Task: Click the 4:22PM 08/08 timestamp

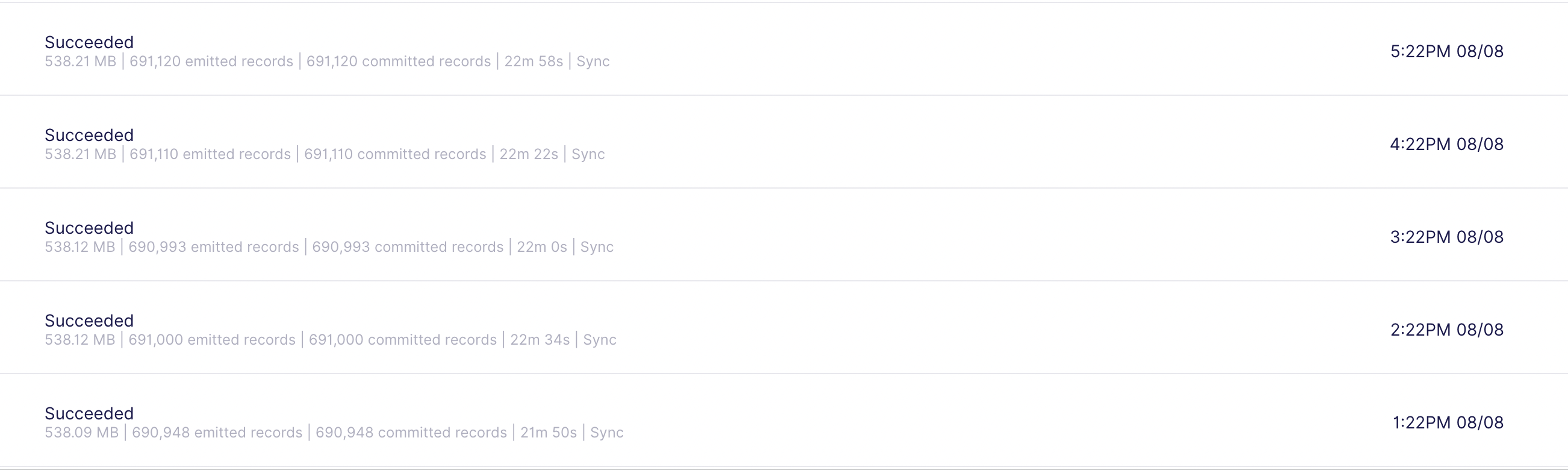Action: click(1448, 143)
